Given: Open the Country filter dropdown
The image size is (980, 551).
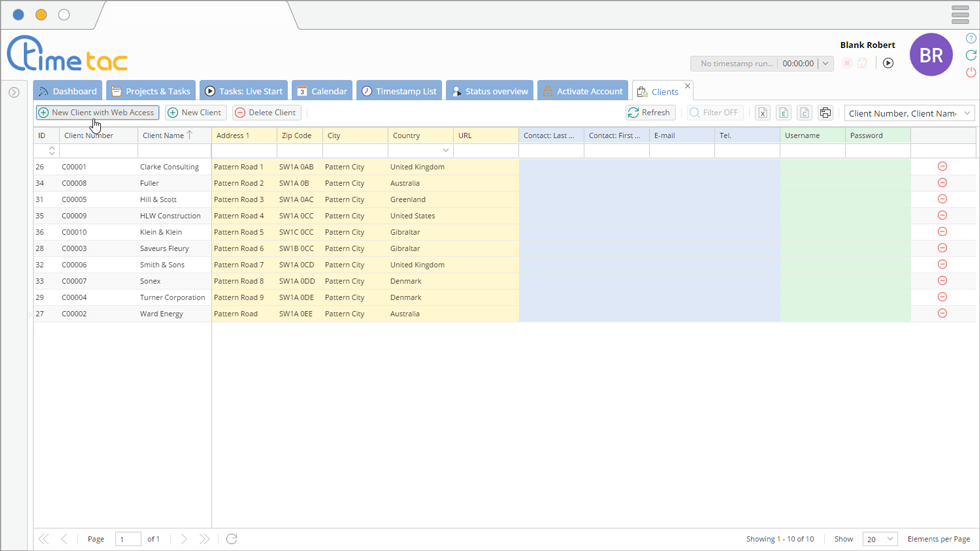Looking at the screenshot, I should (445, 151).
